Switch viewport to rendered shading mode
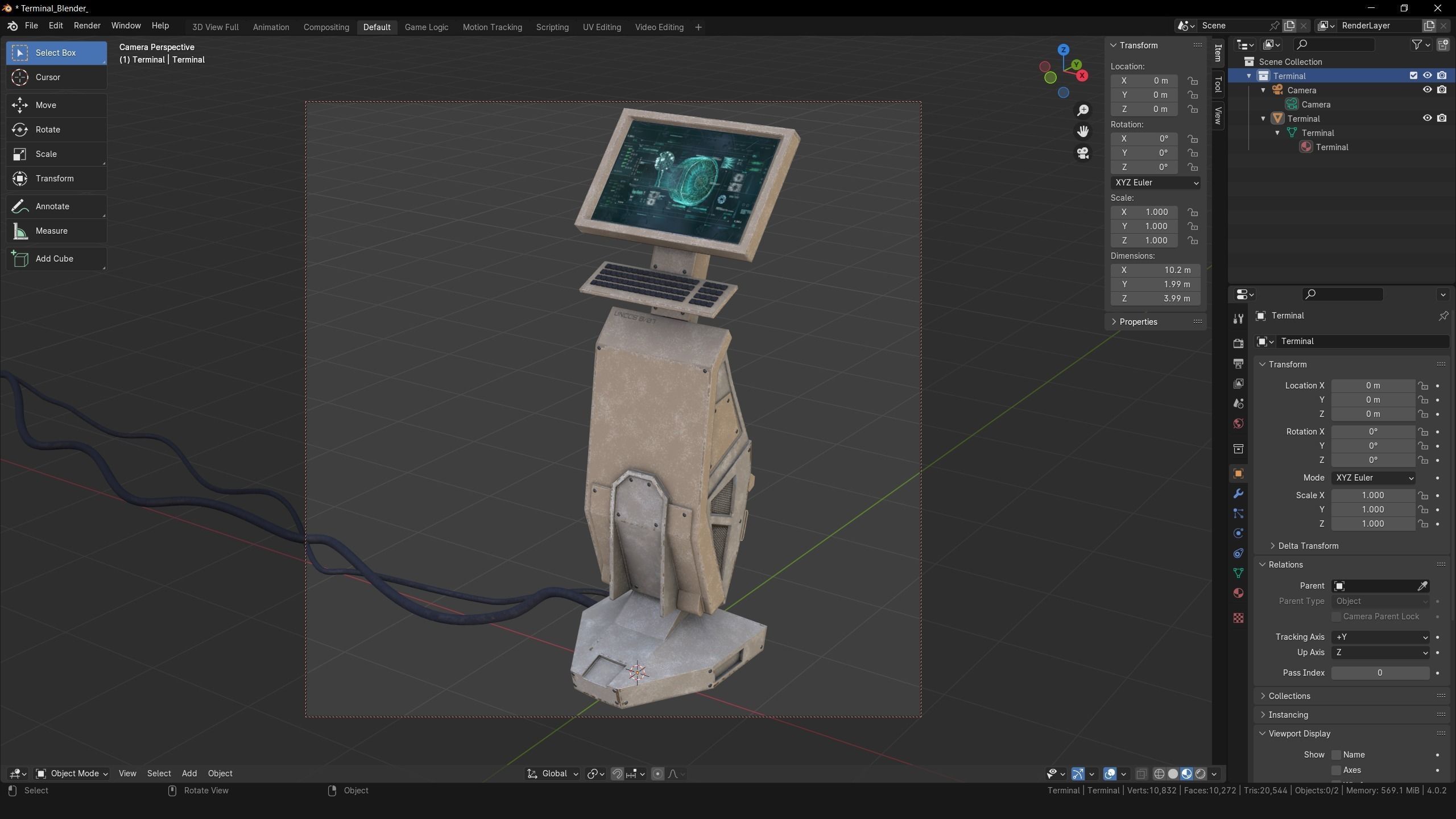Viewport: 1456px width, 819px height. click(x=1200, y=773)
